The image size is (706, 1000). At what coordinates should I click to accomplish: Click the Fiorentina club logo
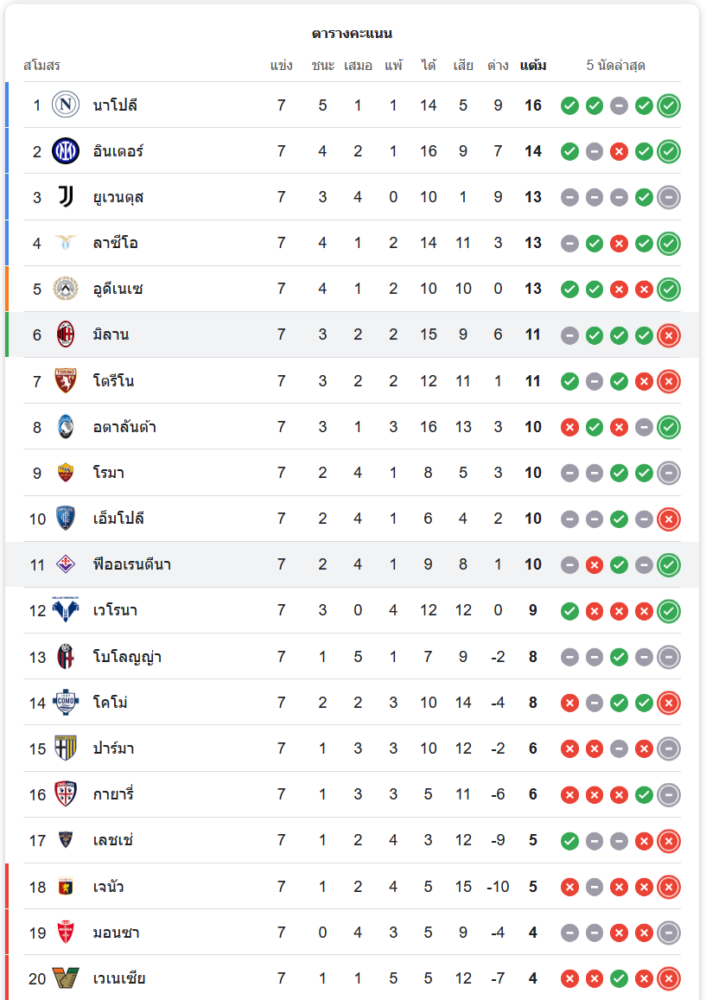[x=66, y=565]
